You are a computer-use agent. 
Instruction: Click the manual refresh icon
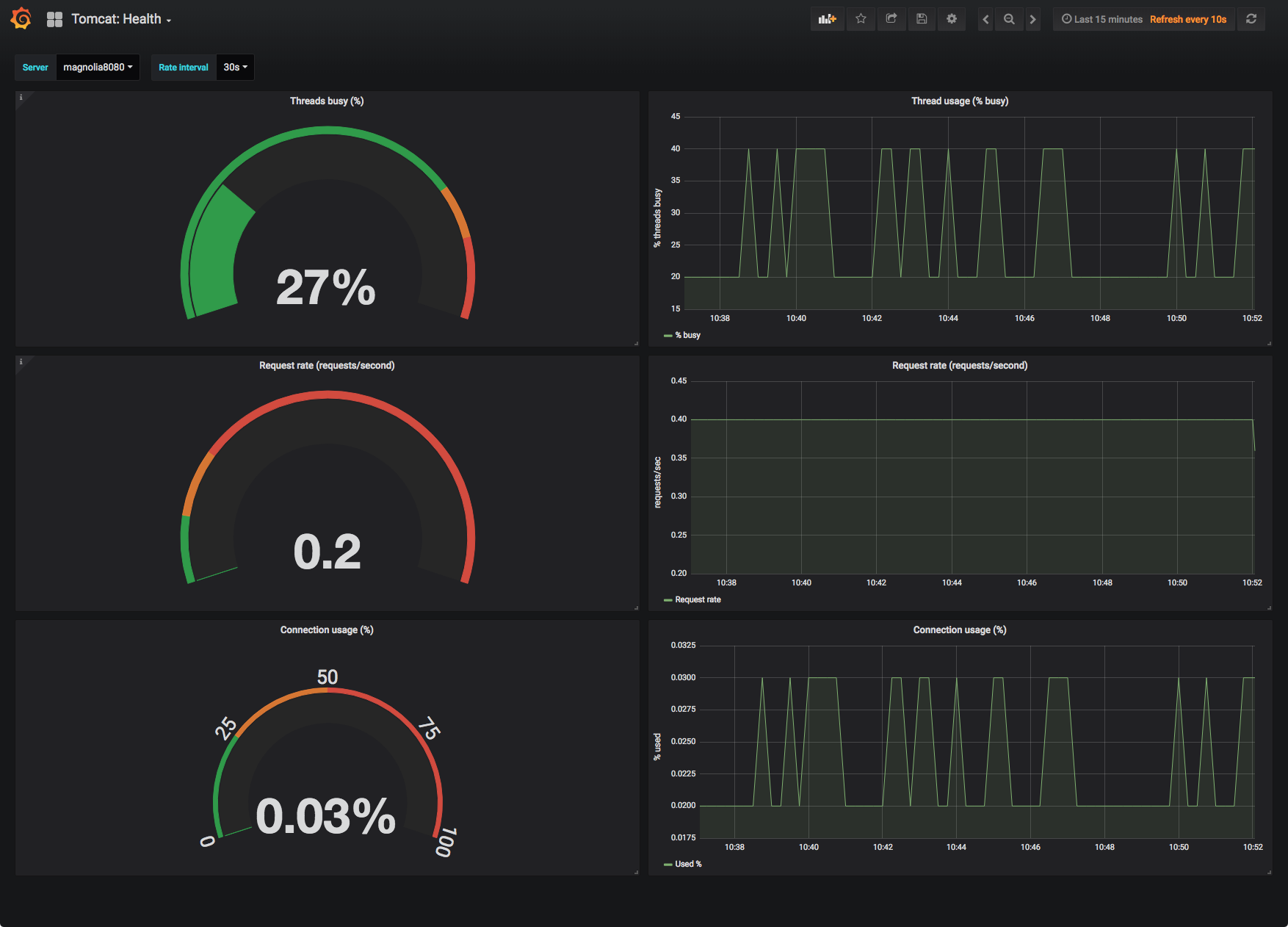1251,19
